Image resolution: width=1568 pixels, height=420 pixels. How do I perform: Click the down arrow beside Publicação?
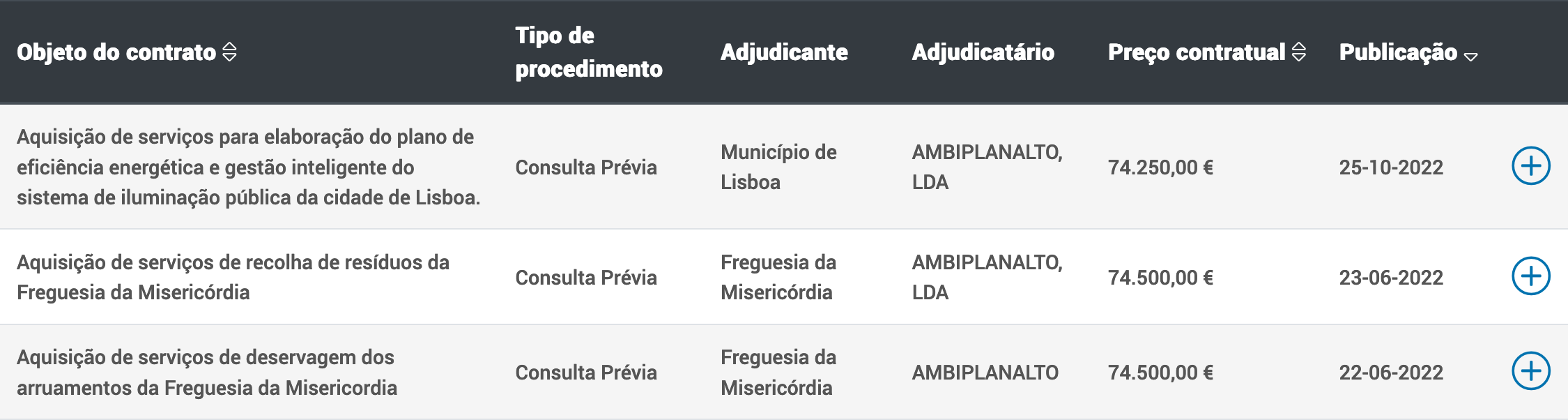click(x=1470, y=57)
